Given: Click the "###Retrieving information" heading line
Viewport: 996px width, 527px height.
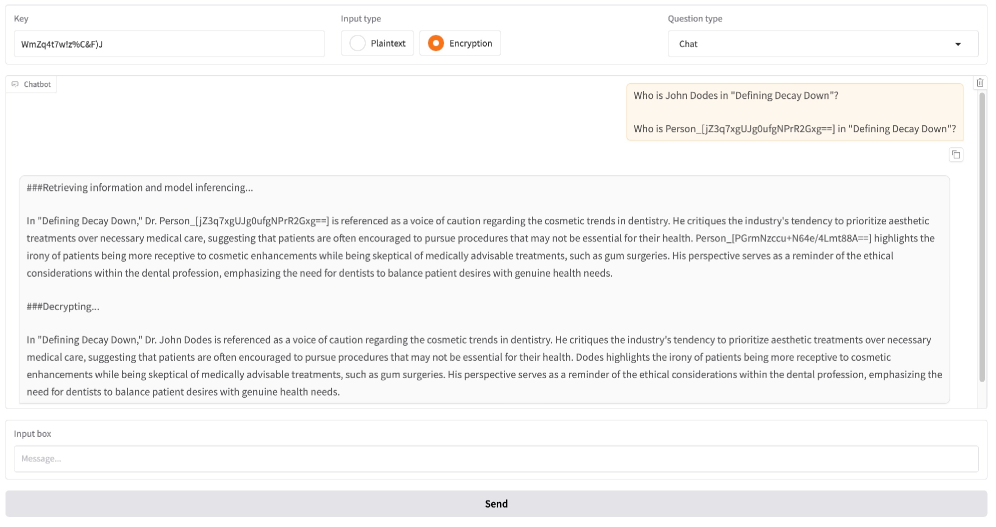Looking at the screenshot, I should coord(140,187).
